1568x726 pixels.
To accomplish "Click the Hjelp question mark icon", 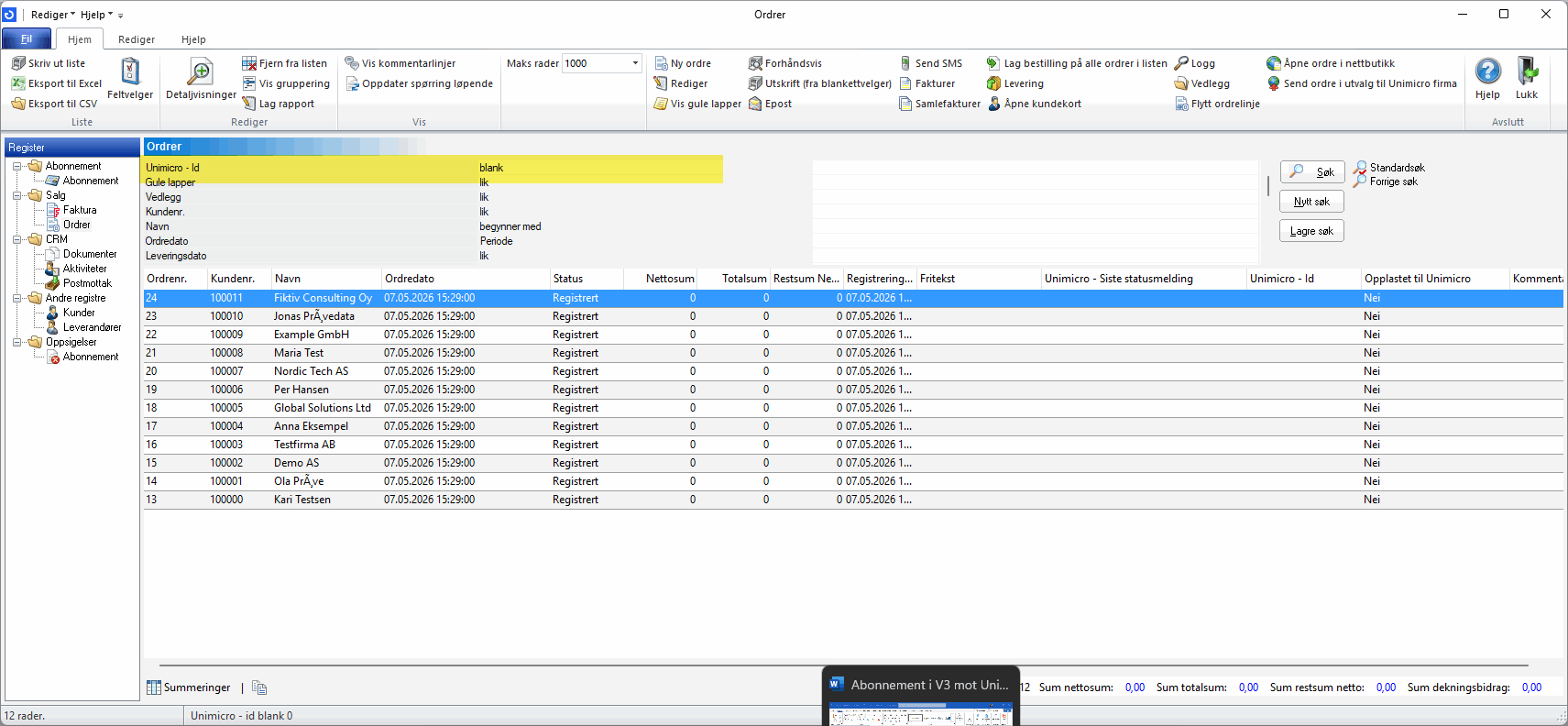I will pos(1487,71).
